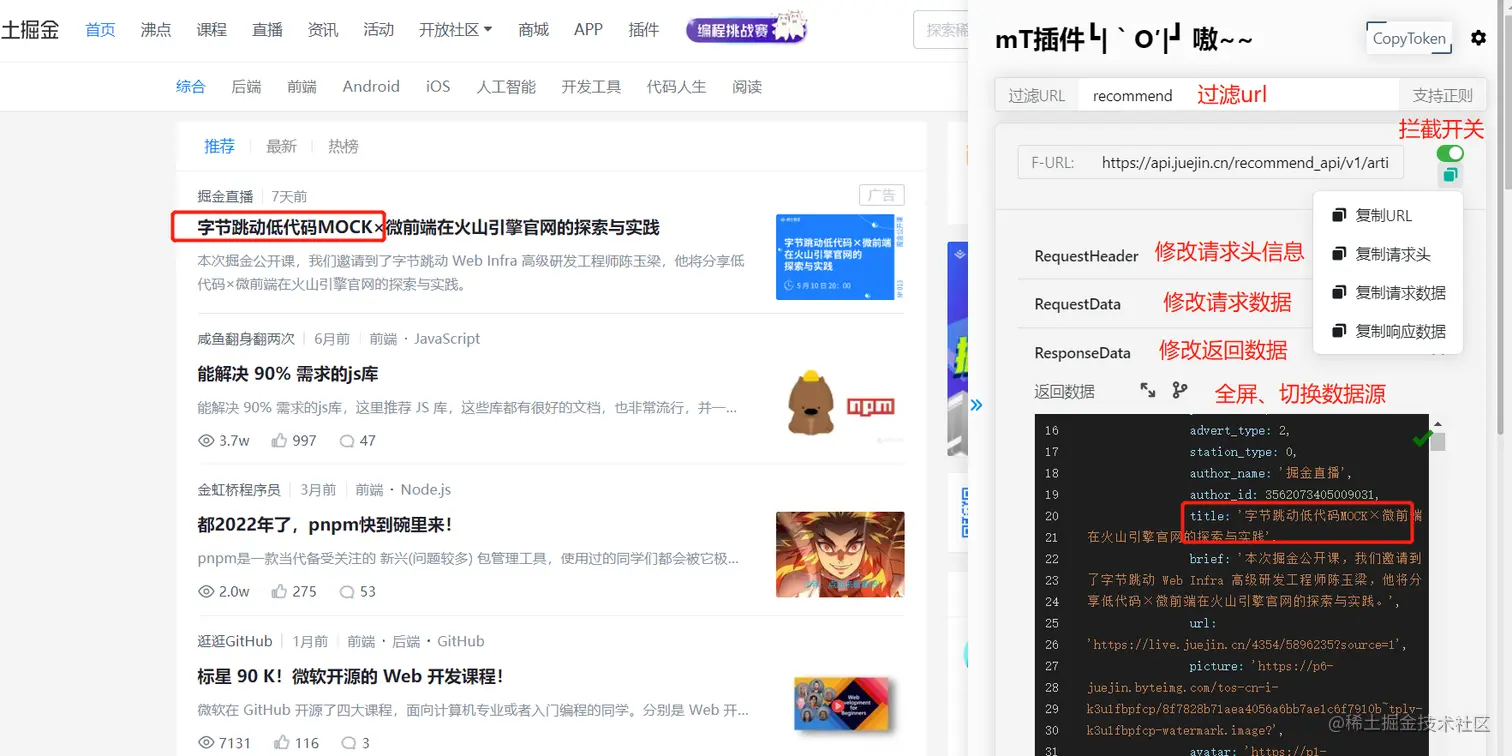This screenshot has width=1512, height=756.
Task: Select the 开发工具 category
Action: point(591,86)
